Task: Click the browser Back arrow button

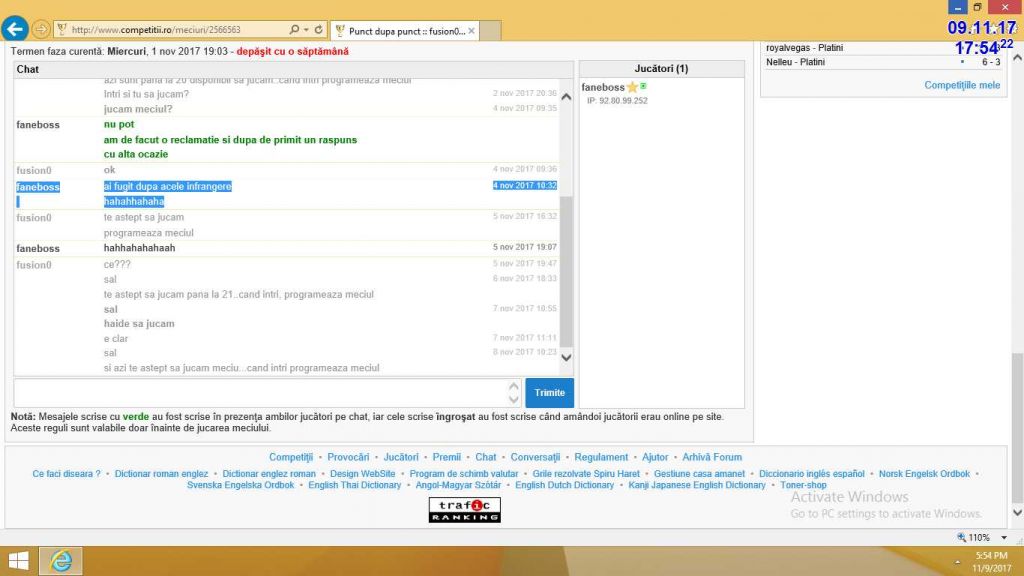Action: [14, 29]
